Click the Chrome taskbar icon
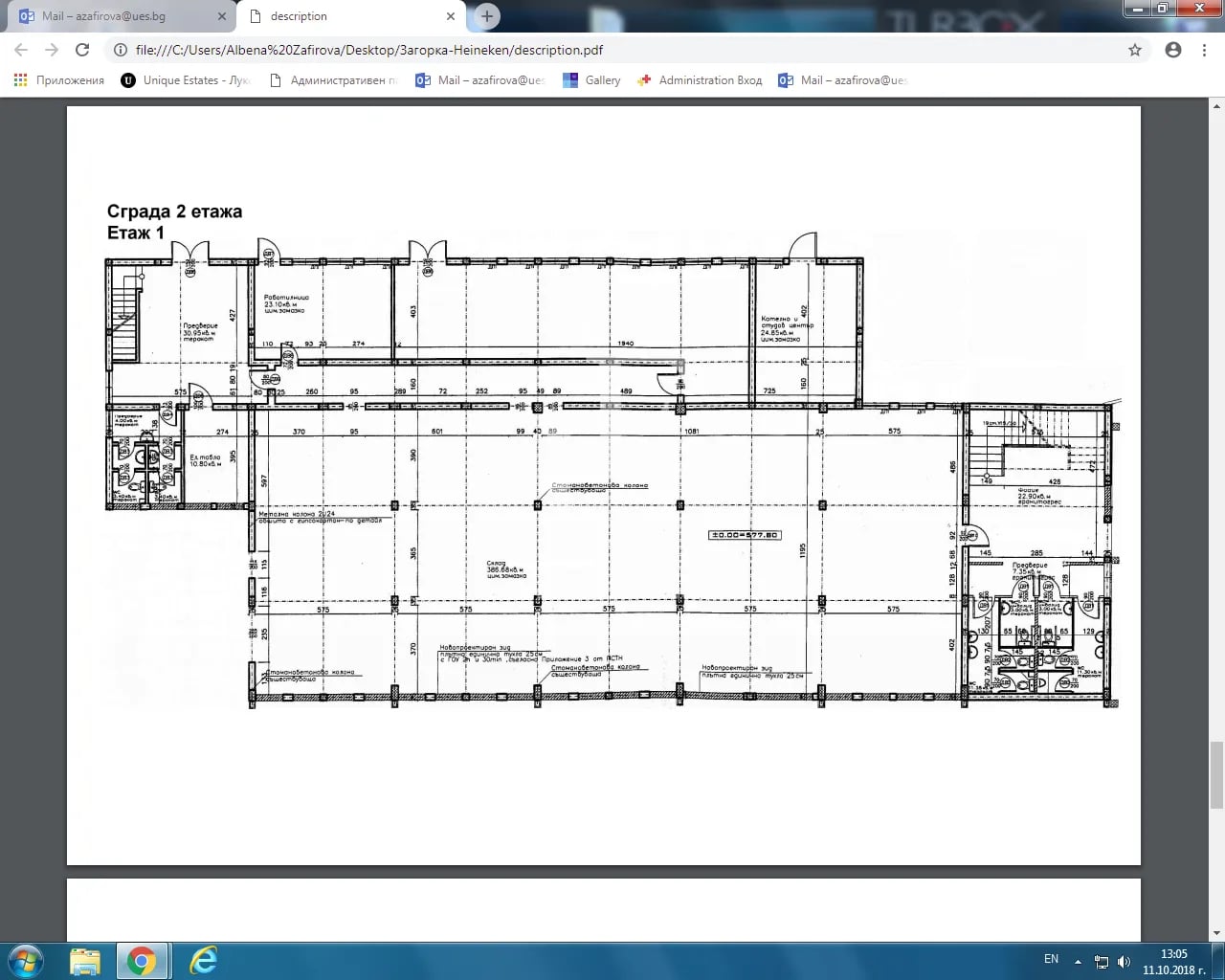This screenshot has height=980, width=1225. click(x=142, y=961)
